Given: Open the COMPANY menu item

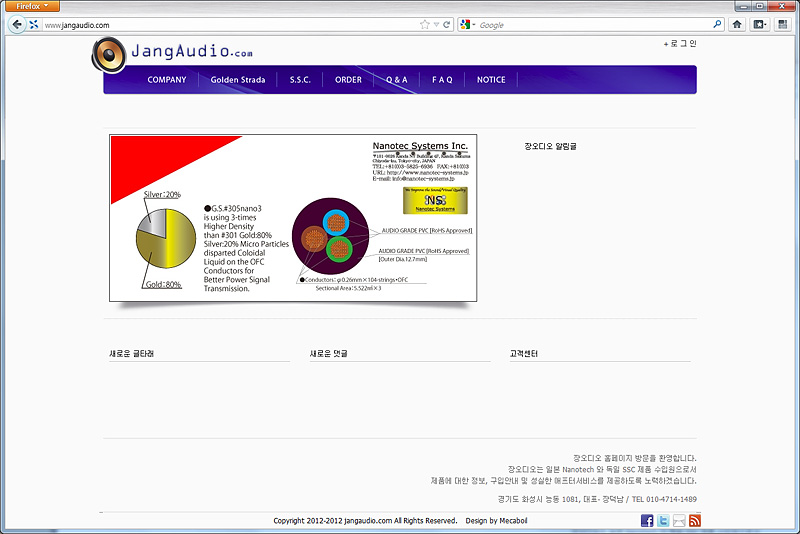Looking at the screenshot, I should [167, 80].
